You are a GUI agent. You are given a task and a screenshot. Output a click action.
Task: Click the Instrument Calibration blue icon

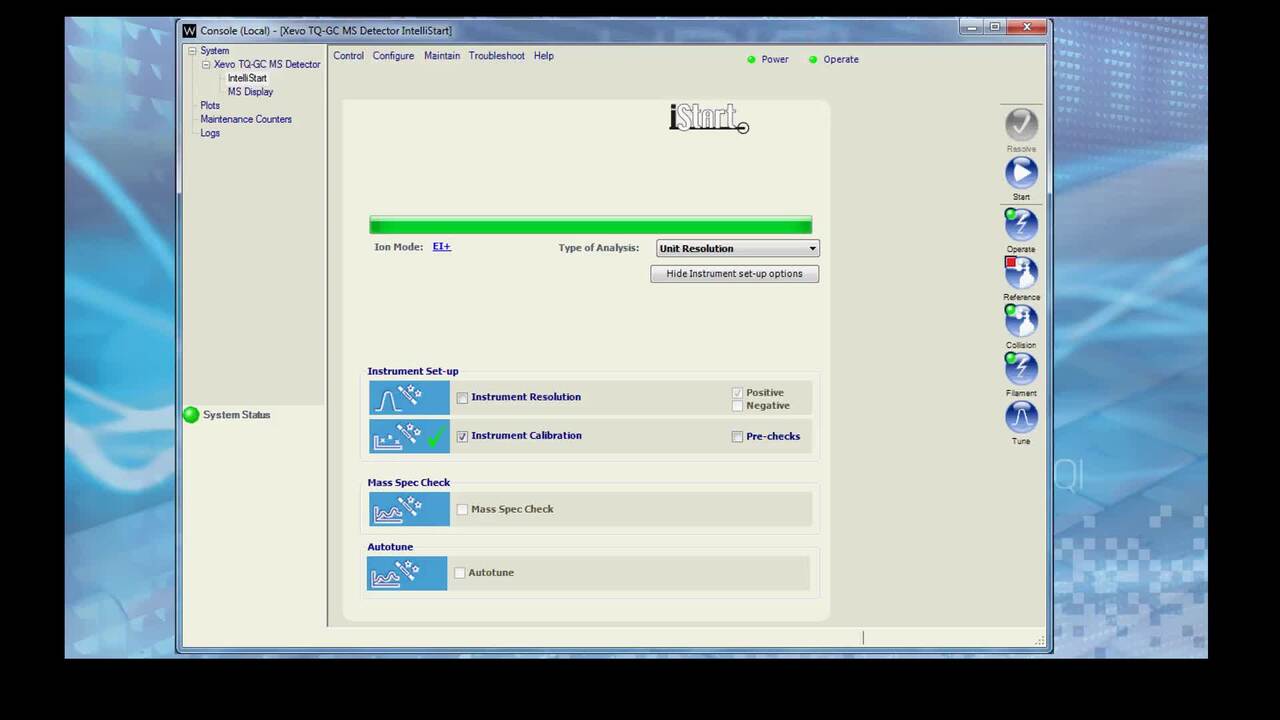(x=409, y=436)
